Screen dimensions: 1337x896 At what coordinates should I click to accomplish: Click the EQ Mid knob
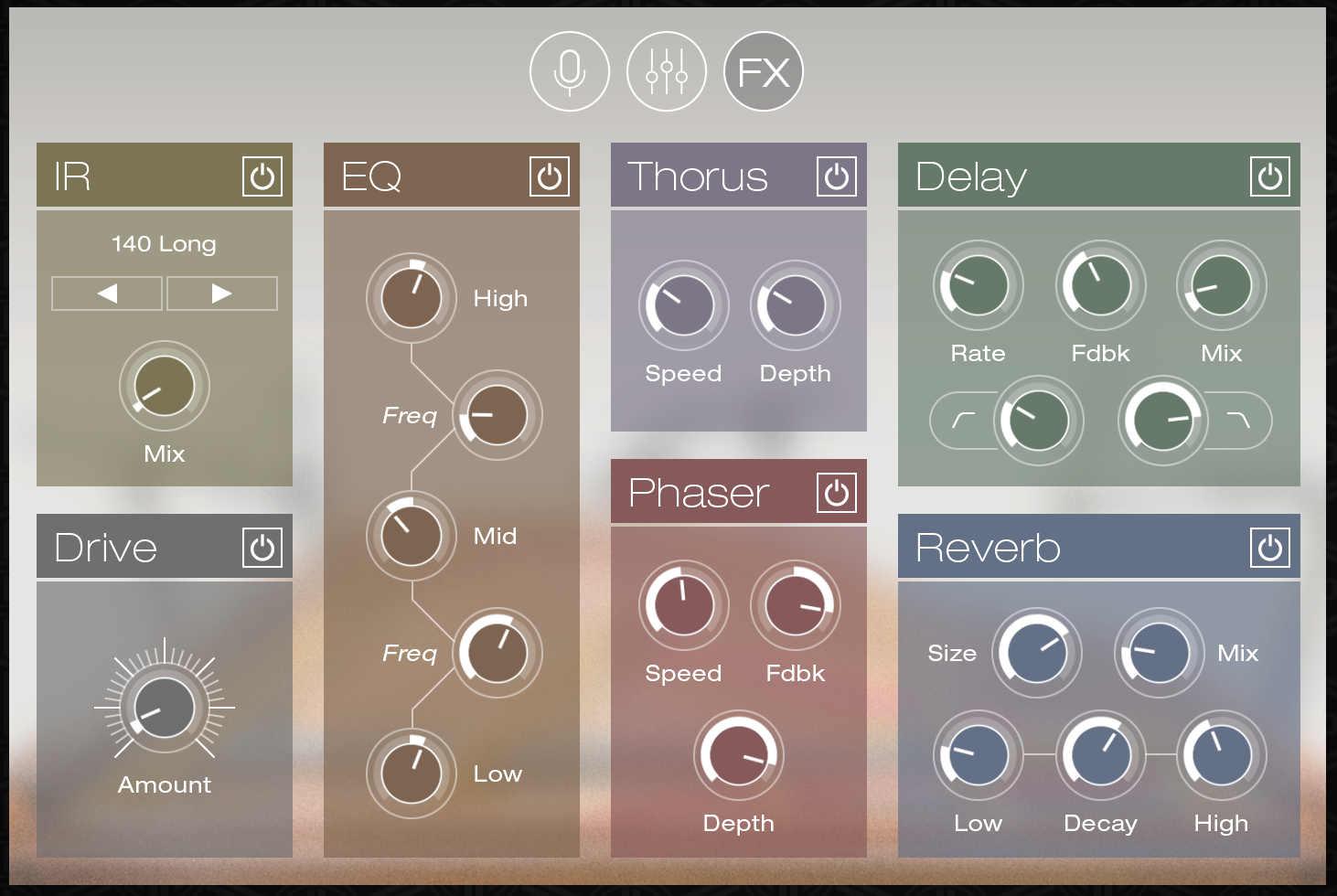pos(412,536)
